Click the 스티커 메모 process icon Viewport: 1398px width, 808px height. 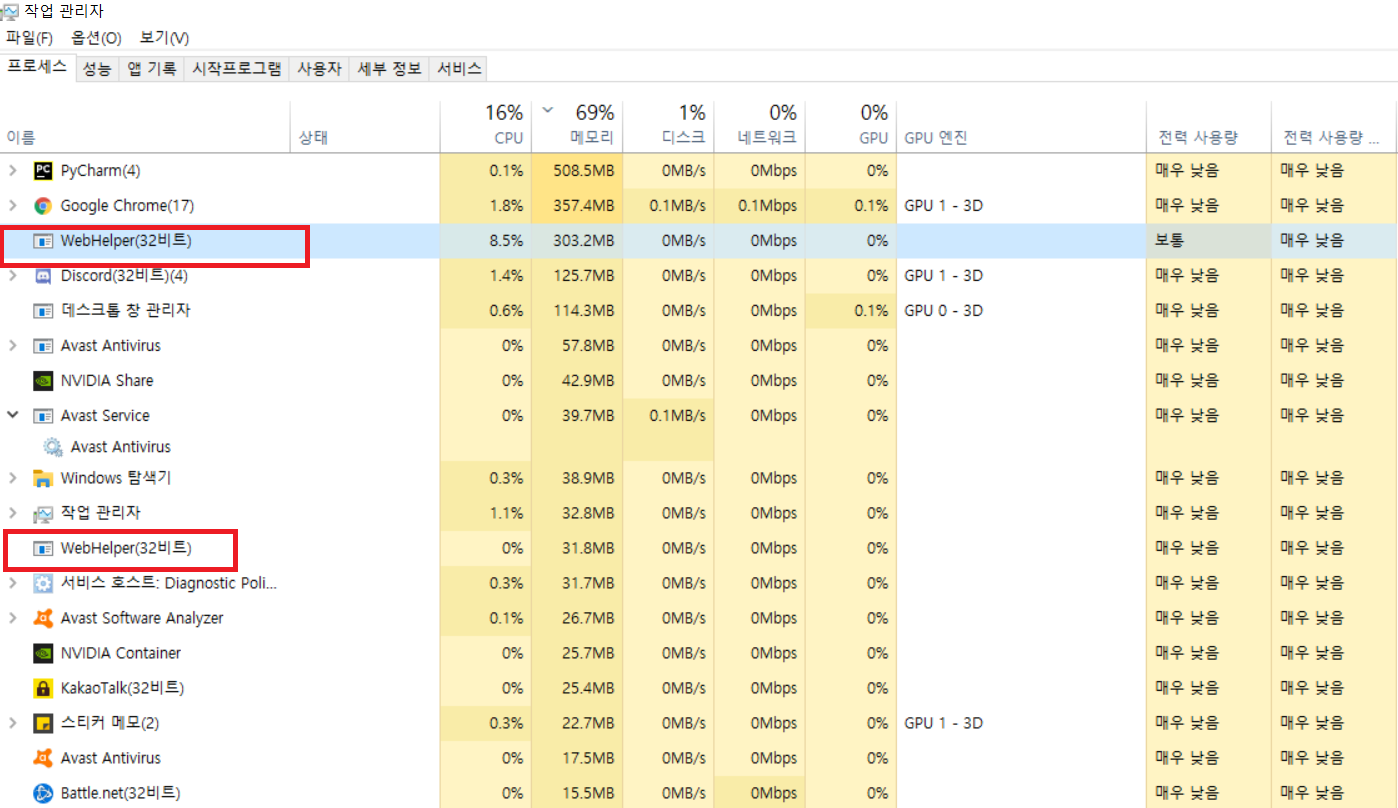click(43, 723)
